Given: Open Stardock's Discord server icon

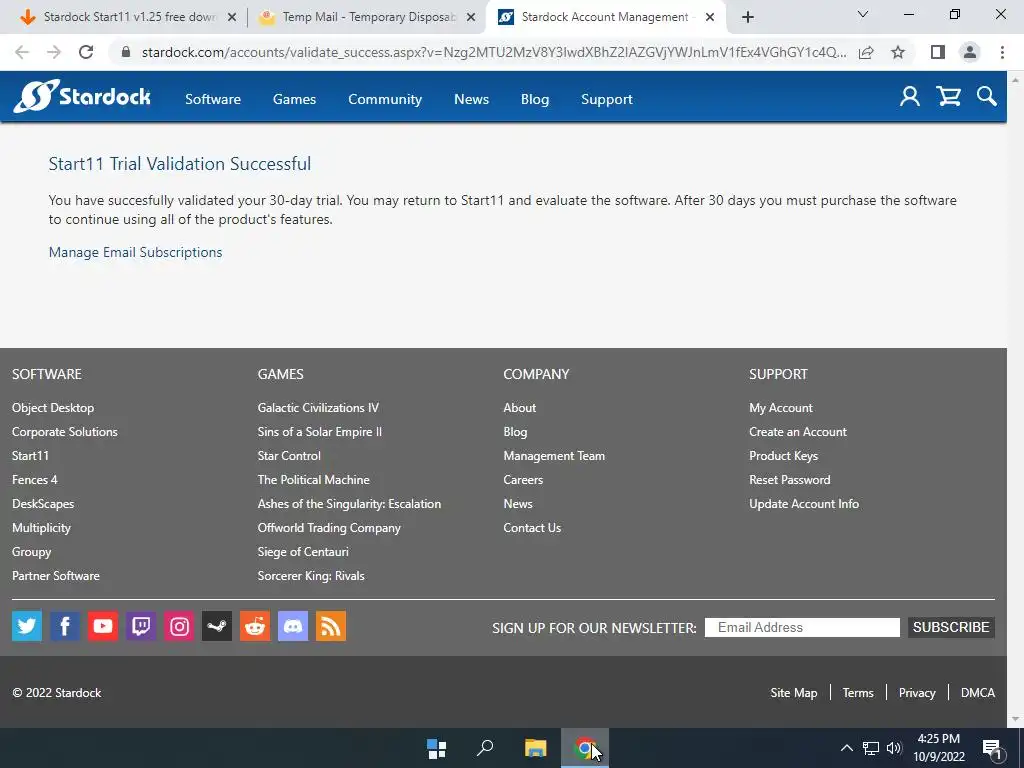Looking at the screenshot, I should tap(293, 626).
